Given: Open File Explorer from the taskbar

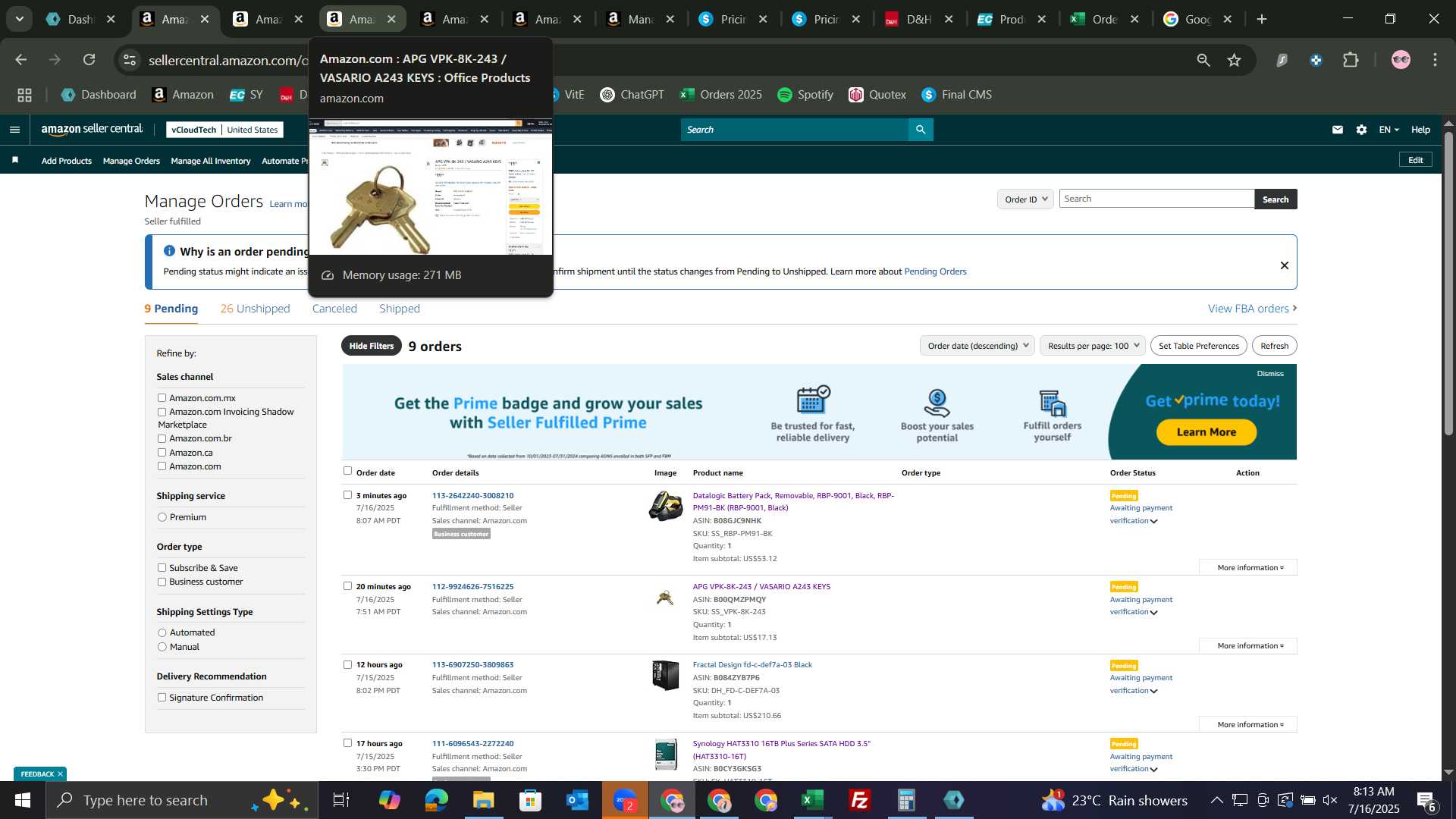Looking at the screenshot, I should pyautogui.click(x=483, y=800).
